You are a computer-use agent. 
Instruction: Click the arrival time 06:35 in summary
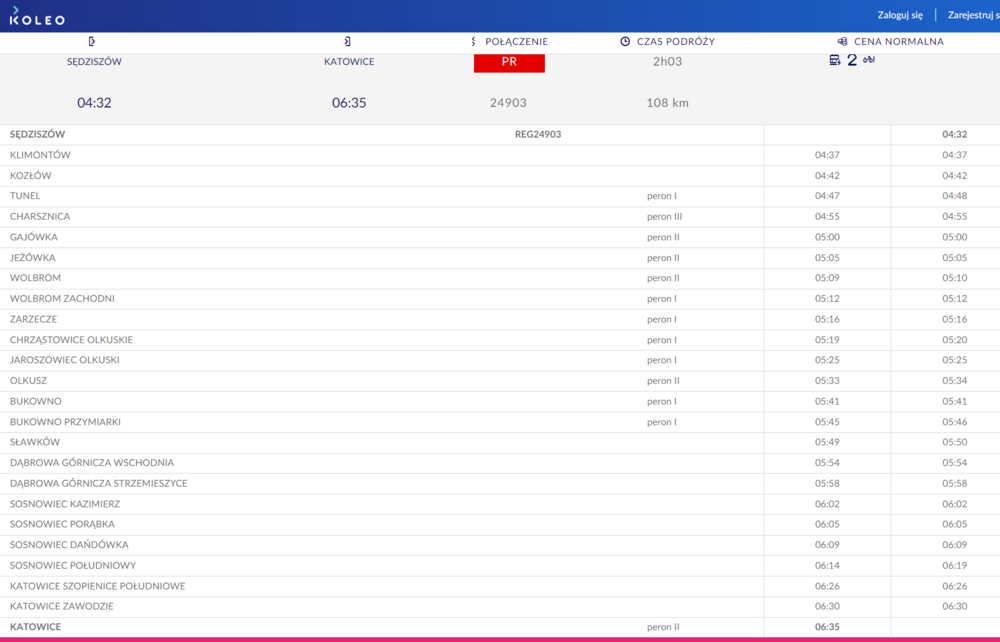point(349,103)
